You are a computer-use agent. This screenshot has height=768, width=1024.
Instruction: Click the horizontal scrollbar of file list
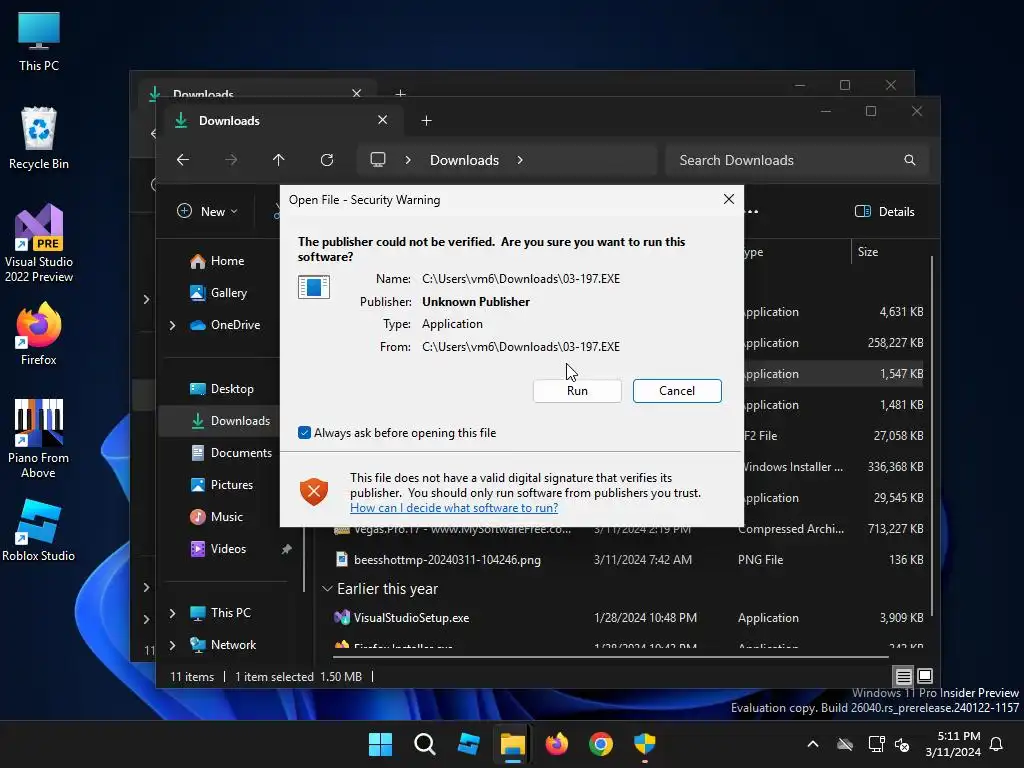(x=611, y=656)
